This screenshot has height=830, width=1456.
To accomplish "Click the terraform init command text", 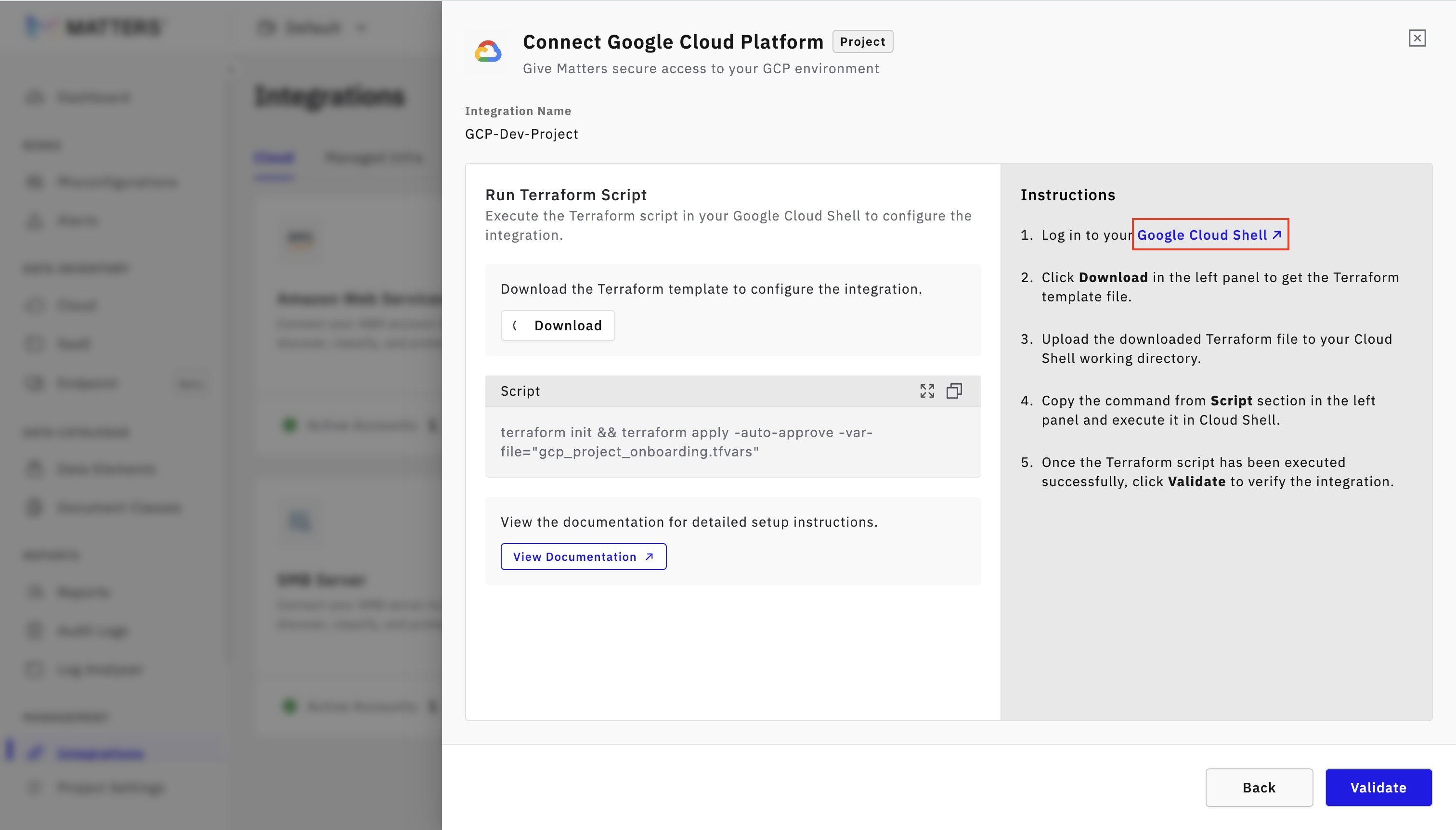I will [x=687, y=442].
